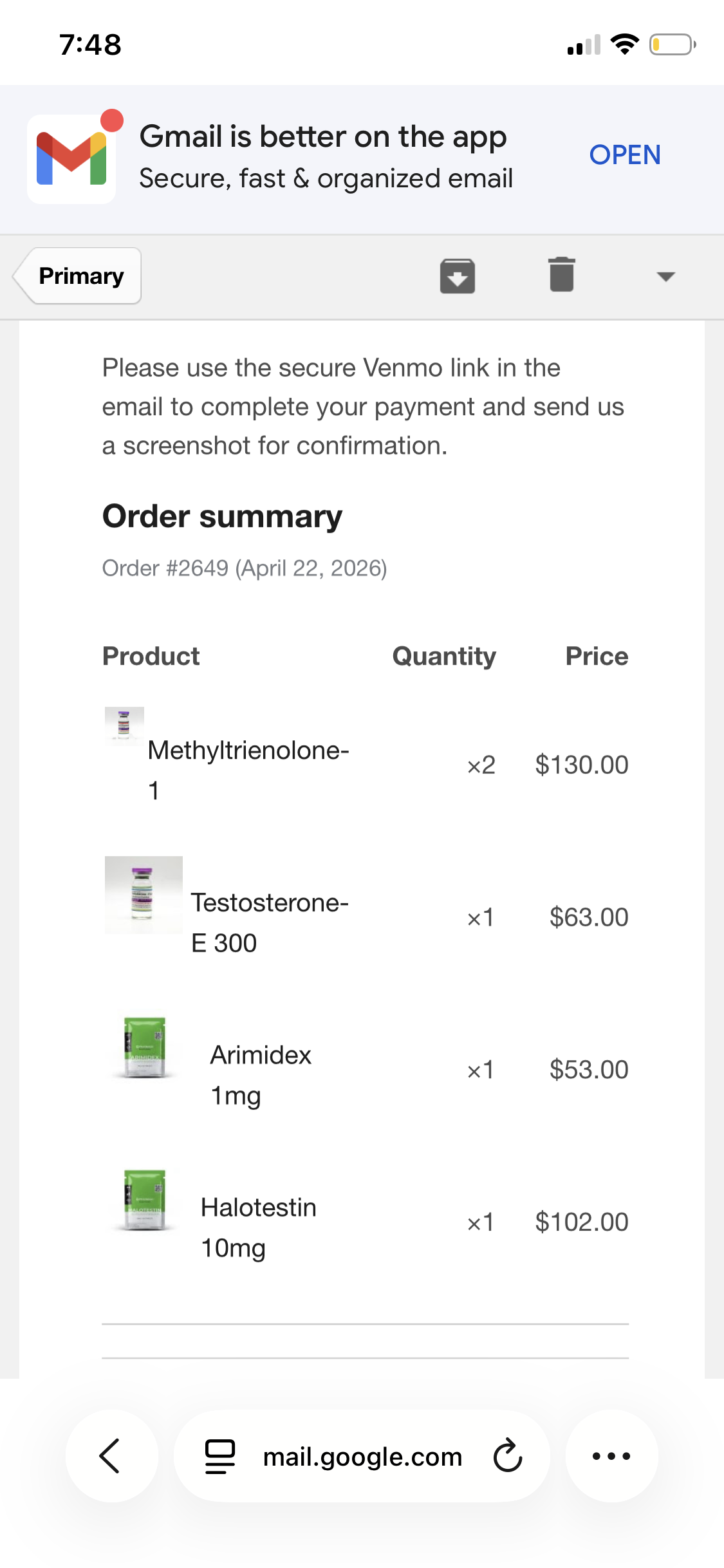
Task: Tap OPEN to launch the Gmail app
Action: click(x=624, y=155)
